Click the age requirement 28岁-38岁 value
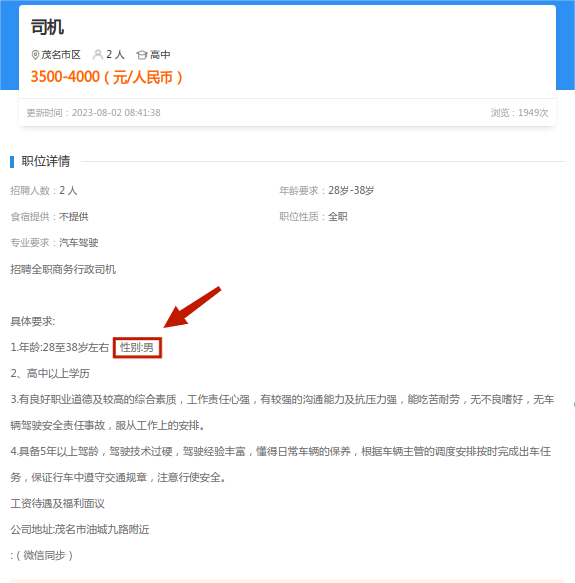Screen dimensions: 575x583 coord(351,190)
